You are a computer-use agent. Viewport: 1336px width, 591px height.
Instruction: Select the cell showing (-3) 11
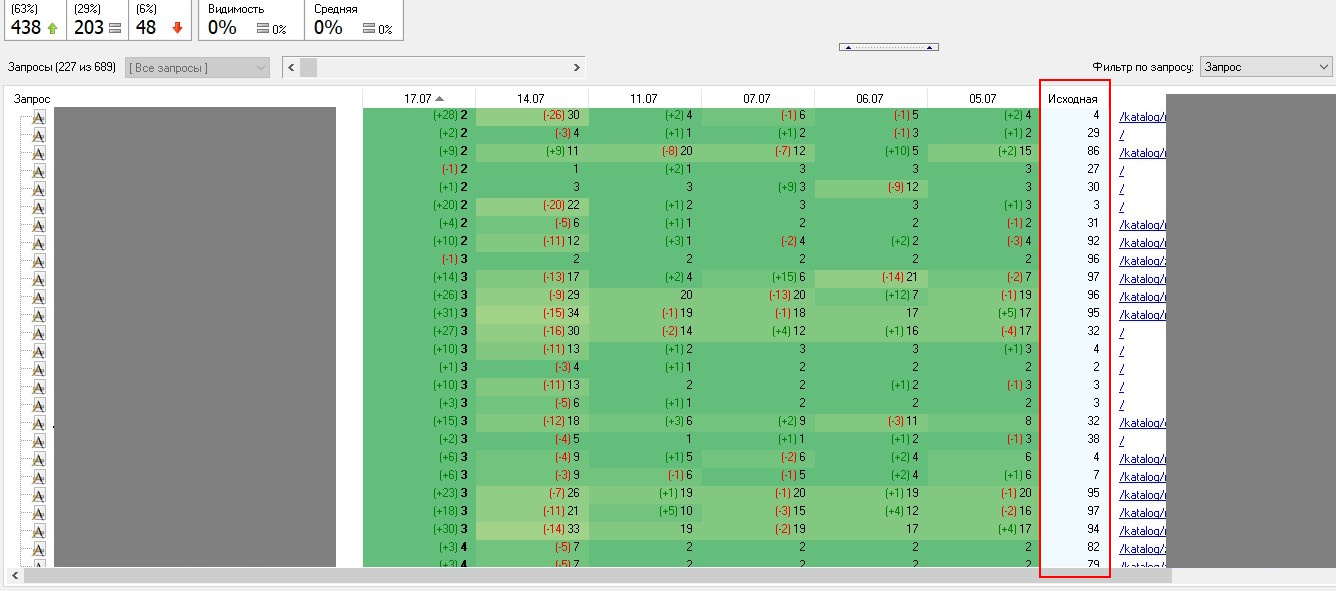pos(871,422)
